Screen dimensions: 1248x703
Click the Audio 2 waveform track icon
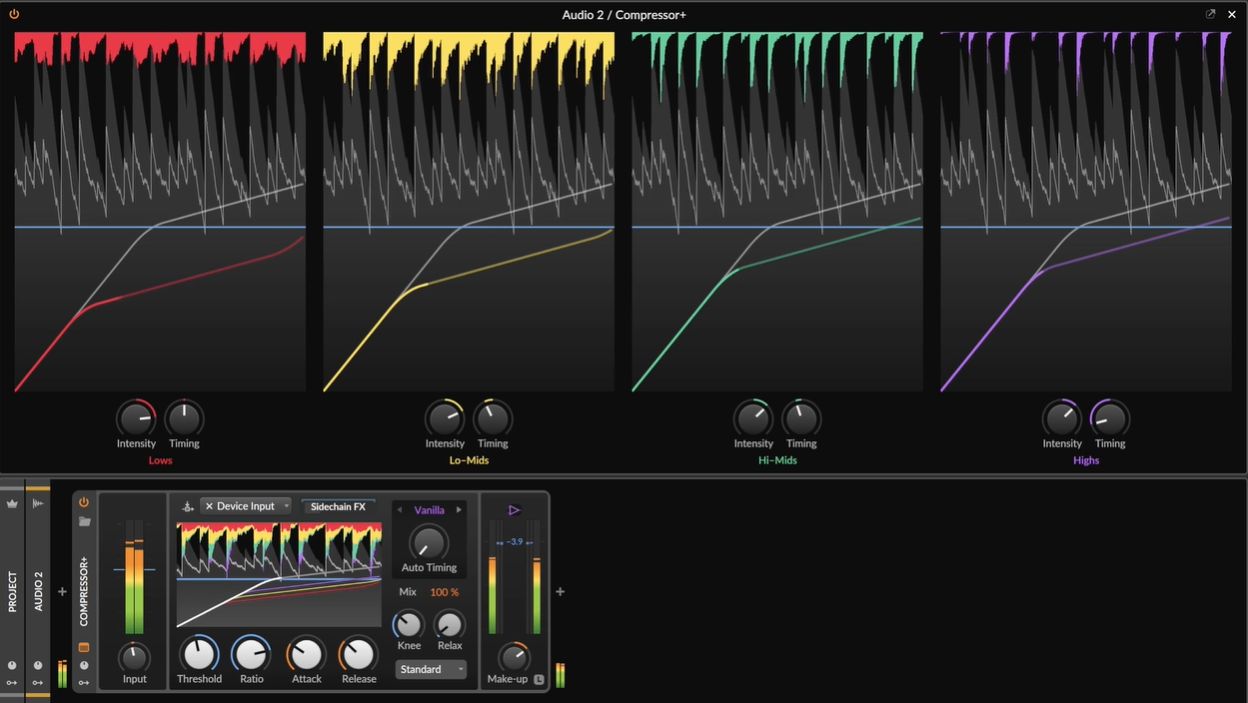tap(38, 503)
